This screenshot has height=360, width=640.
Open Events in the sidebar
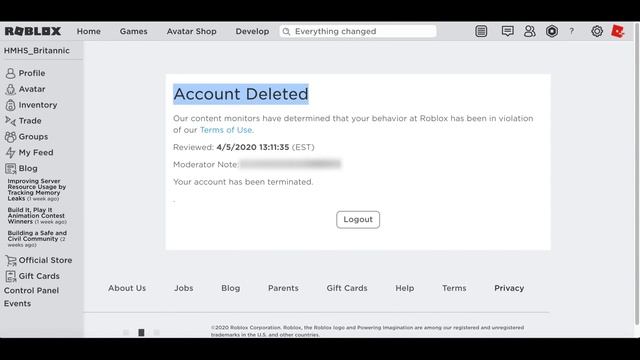[x=18, y=304]
